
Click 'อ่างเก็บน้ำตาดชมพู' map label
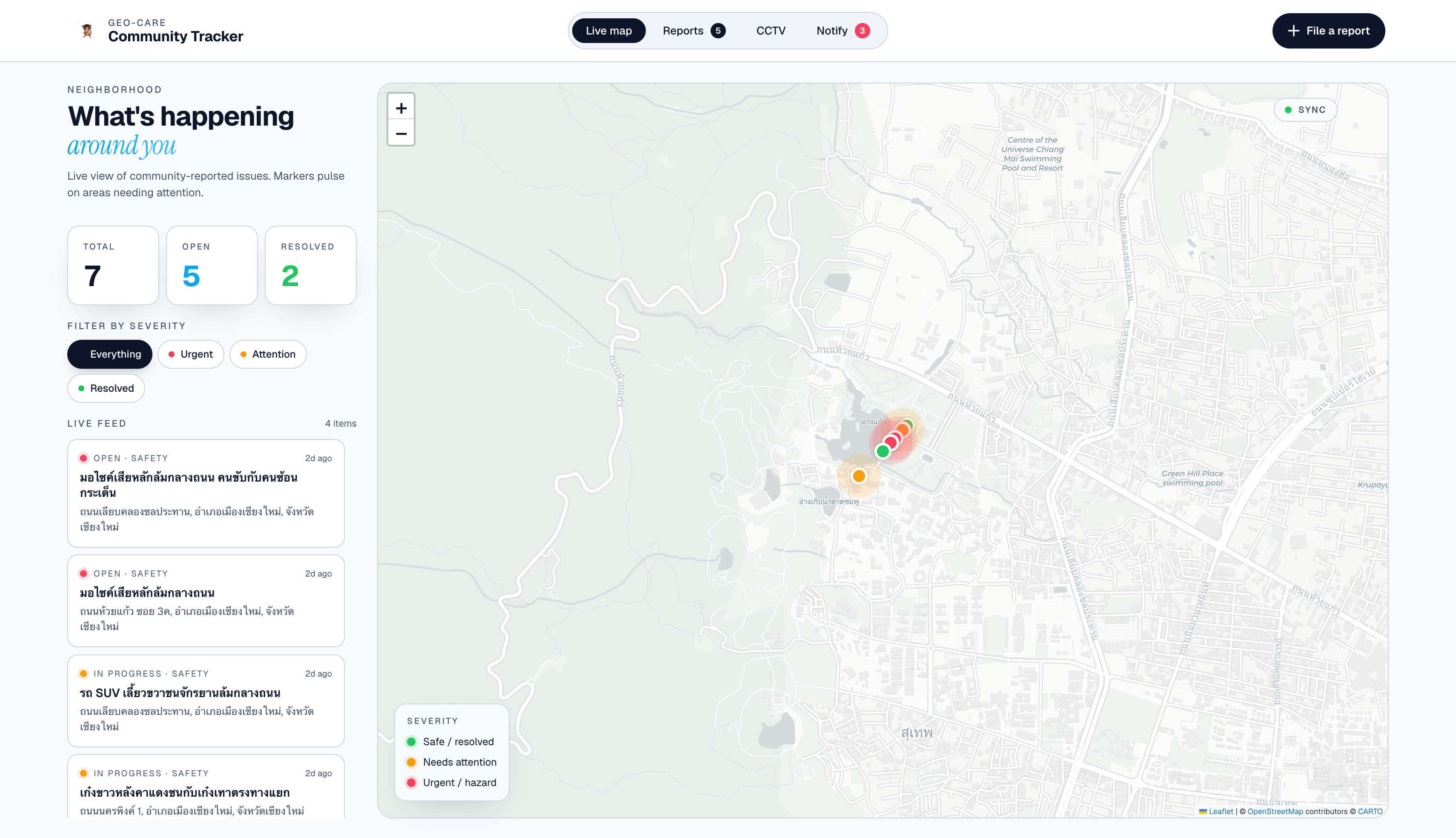point(829,502)
